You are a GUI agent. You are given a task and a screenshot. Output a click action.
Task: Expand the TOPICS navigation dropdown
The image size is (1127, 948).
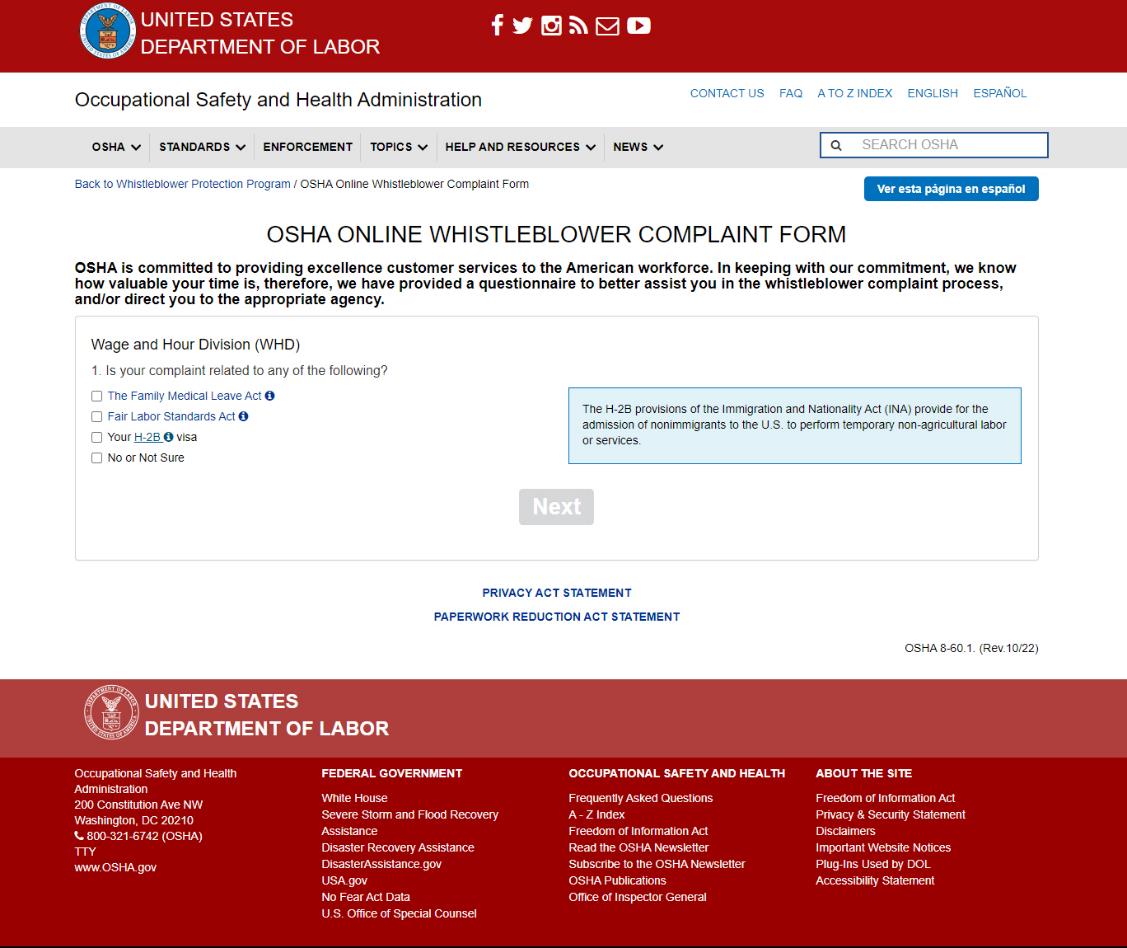pos(399,147)
